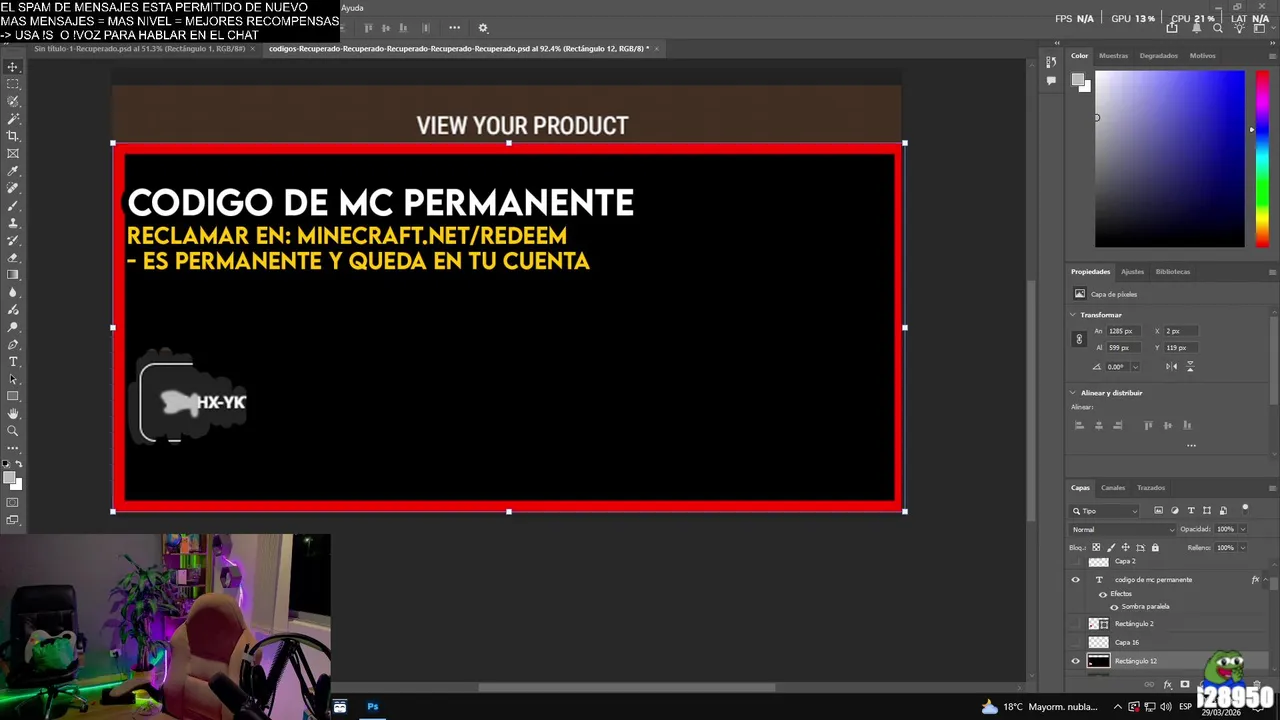The width and height of the screenshot is (1280, 720).
Task: Add a layer mask from Capas footer
Action: (1185, 685)
